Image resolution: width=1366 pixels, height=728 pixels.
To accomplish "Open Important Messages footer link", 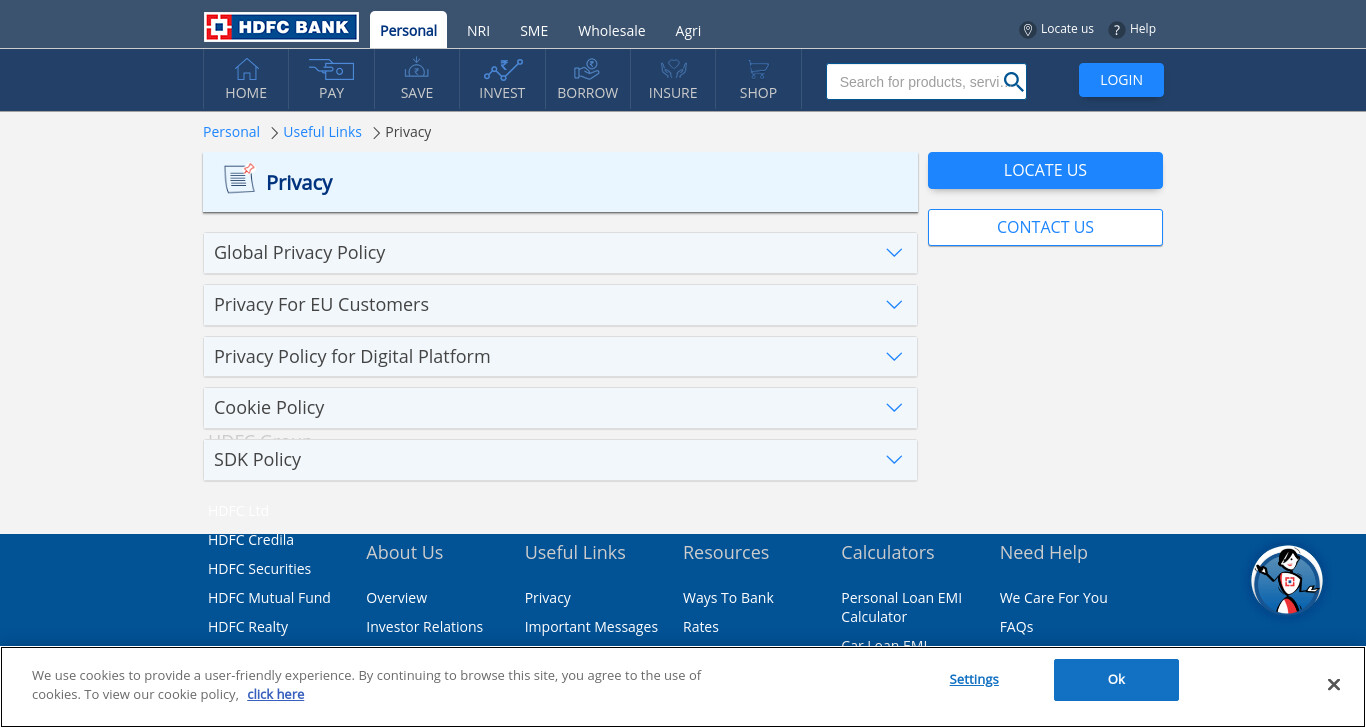I will tap(591, 627).
